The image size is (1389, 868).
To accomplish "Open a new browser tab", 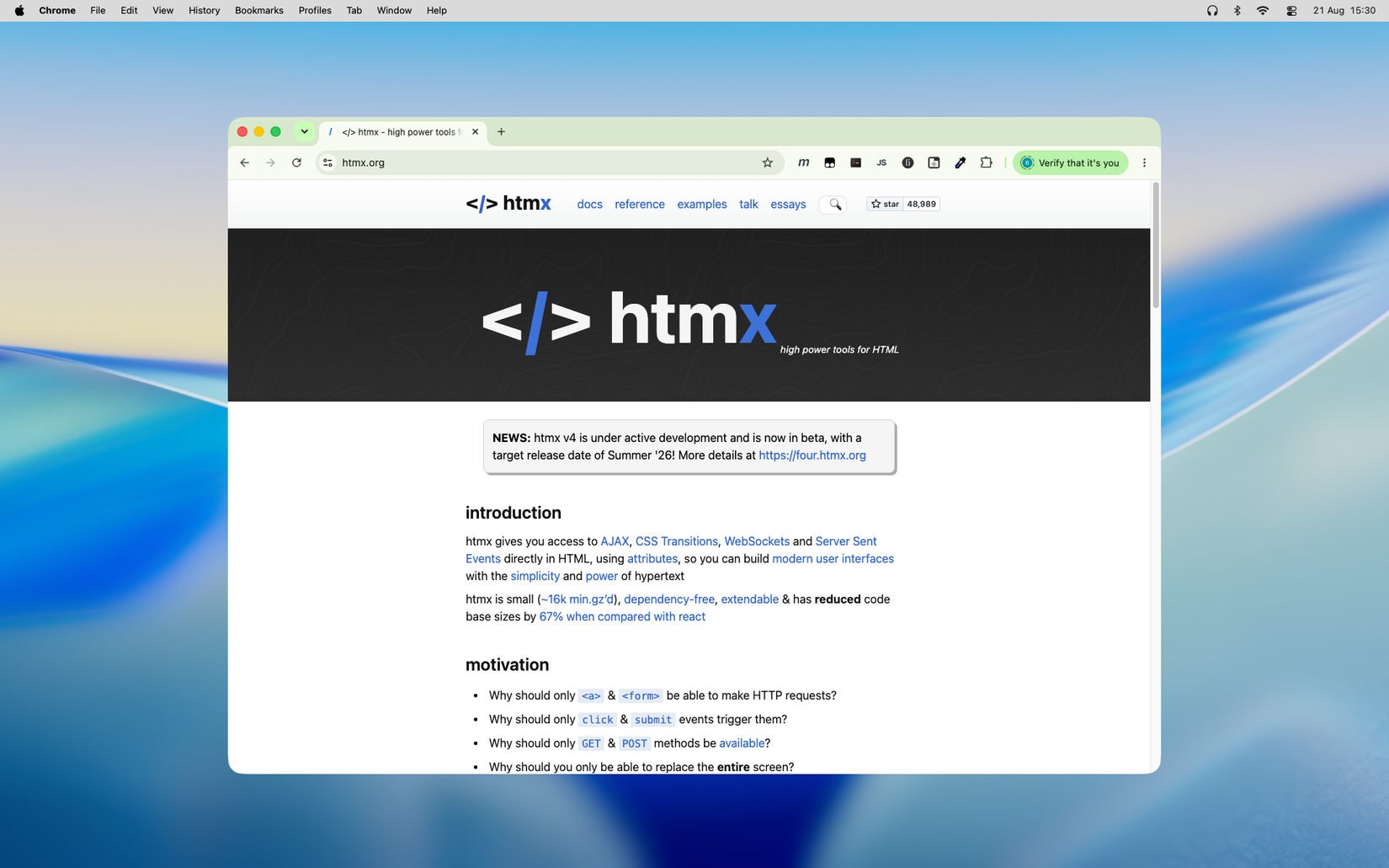I will coord(501,131).
